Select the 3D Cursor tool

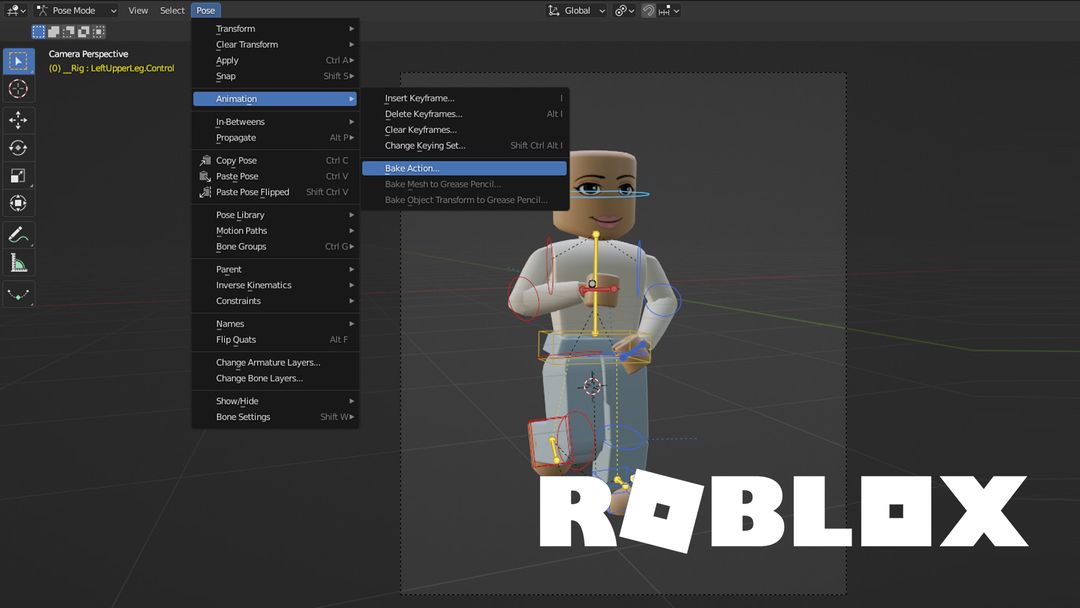[x=17, y=89]
